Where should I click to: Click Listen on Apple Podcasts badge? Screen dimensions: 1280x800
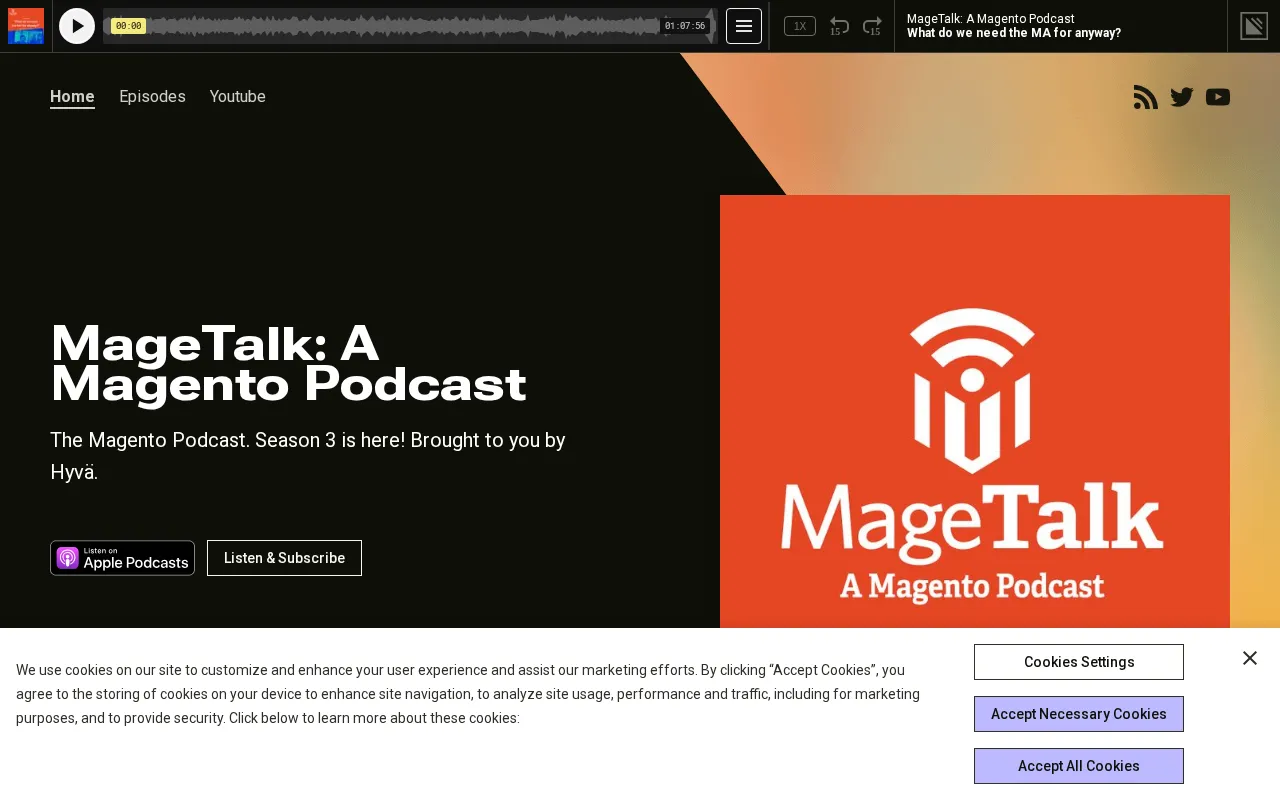[x=122, y=558]
